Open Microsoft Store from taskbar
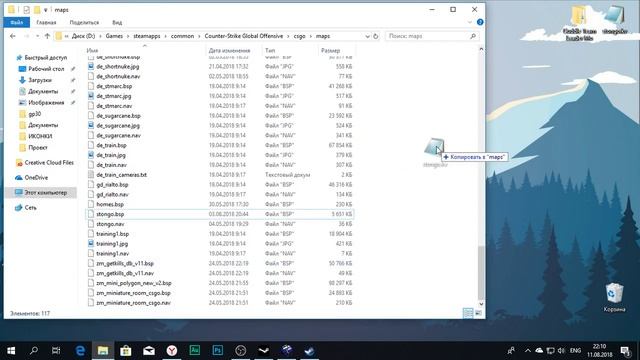 coord(126,351)
